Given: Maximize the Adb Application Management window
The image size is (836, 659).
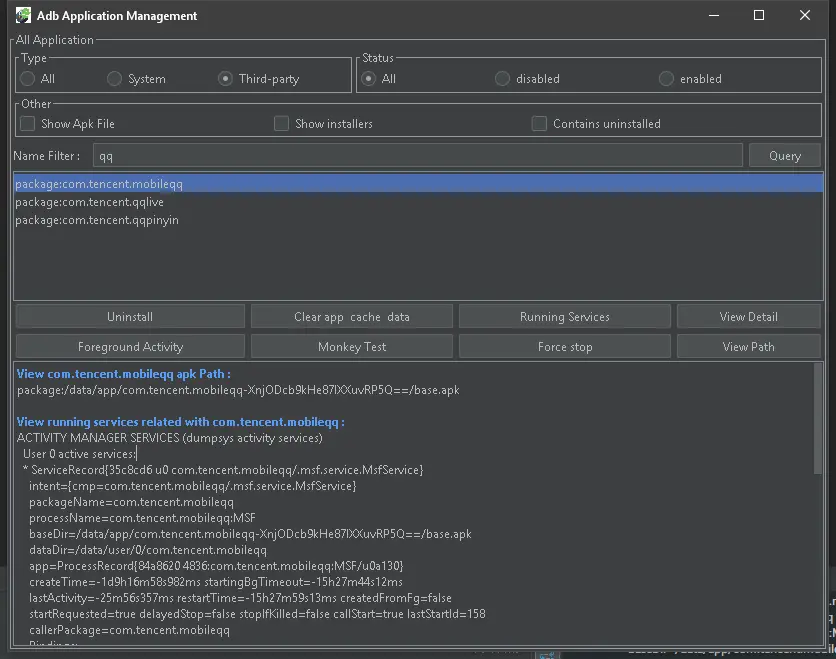Looking at the screenshot, I should (x=759, y=15).
